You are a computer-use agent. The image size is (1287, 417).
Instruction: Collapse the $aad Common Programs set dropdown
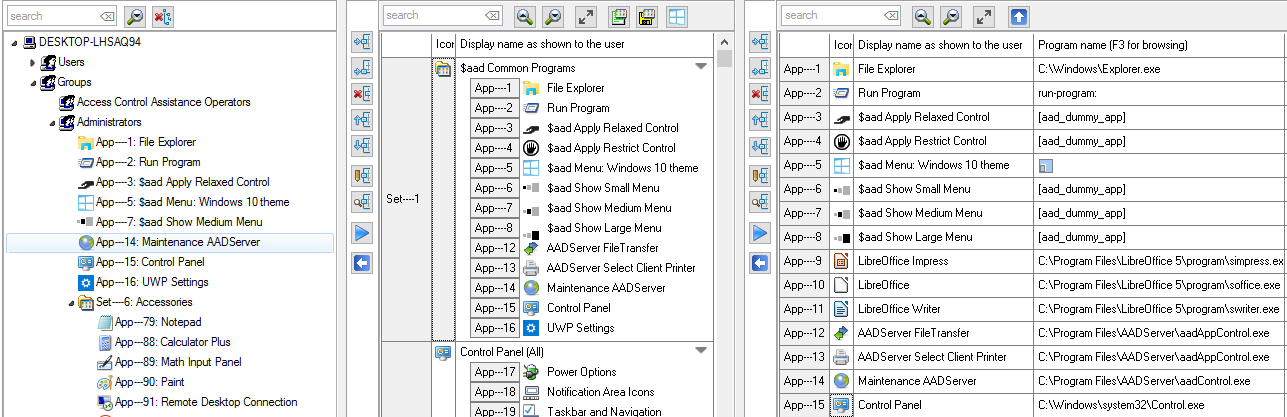pyautogui.click(x=701, y=67)
